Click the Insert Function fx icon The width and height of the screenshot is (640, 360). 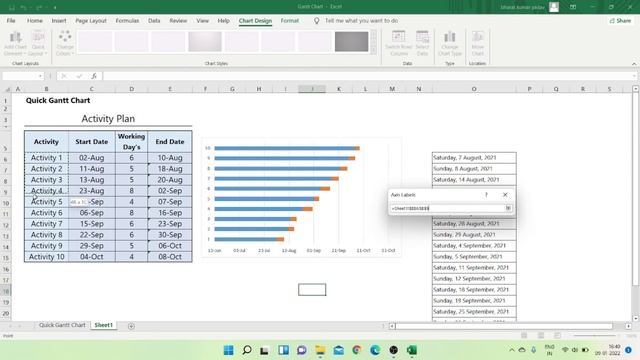(x=94, y=76)
